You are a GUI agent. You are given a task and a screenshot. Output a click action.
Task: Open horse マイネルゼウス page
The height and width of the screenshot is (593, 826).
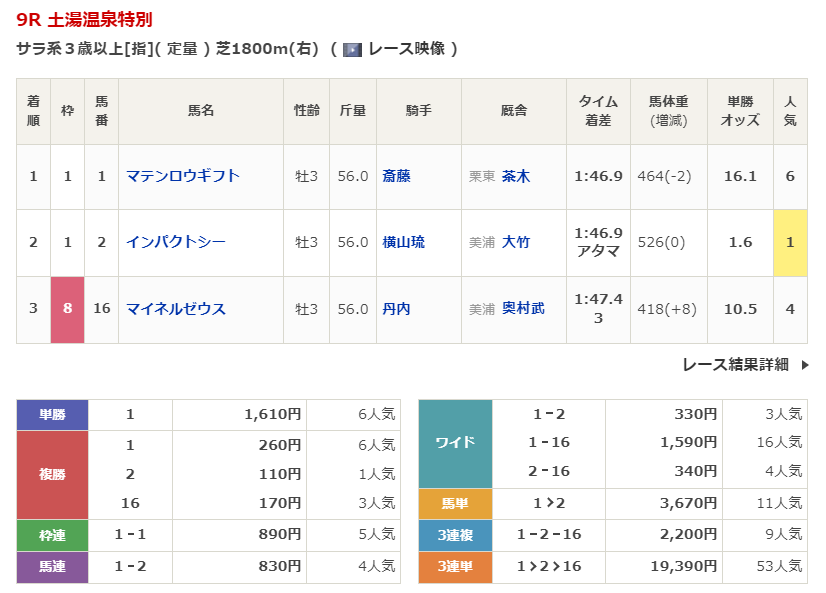point(176,309)
